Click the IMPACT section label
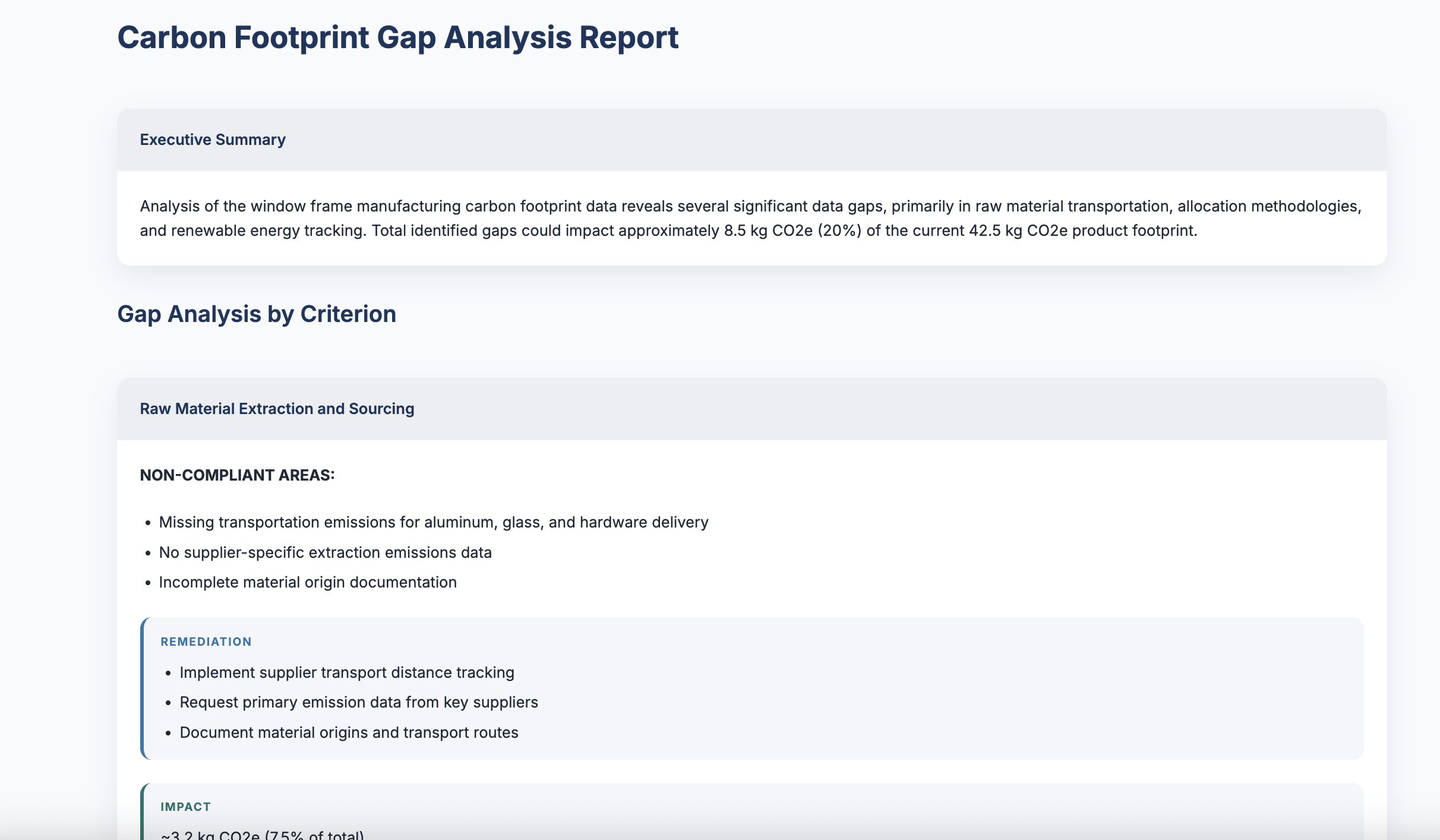 (x=185, y=807)
